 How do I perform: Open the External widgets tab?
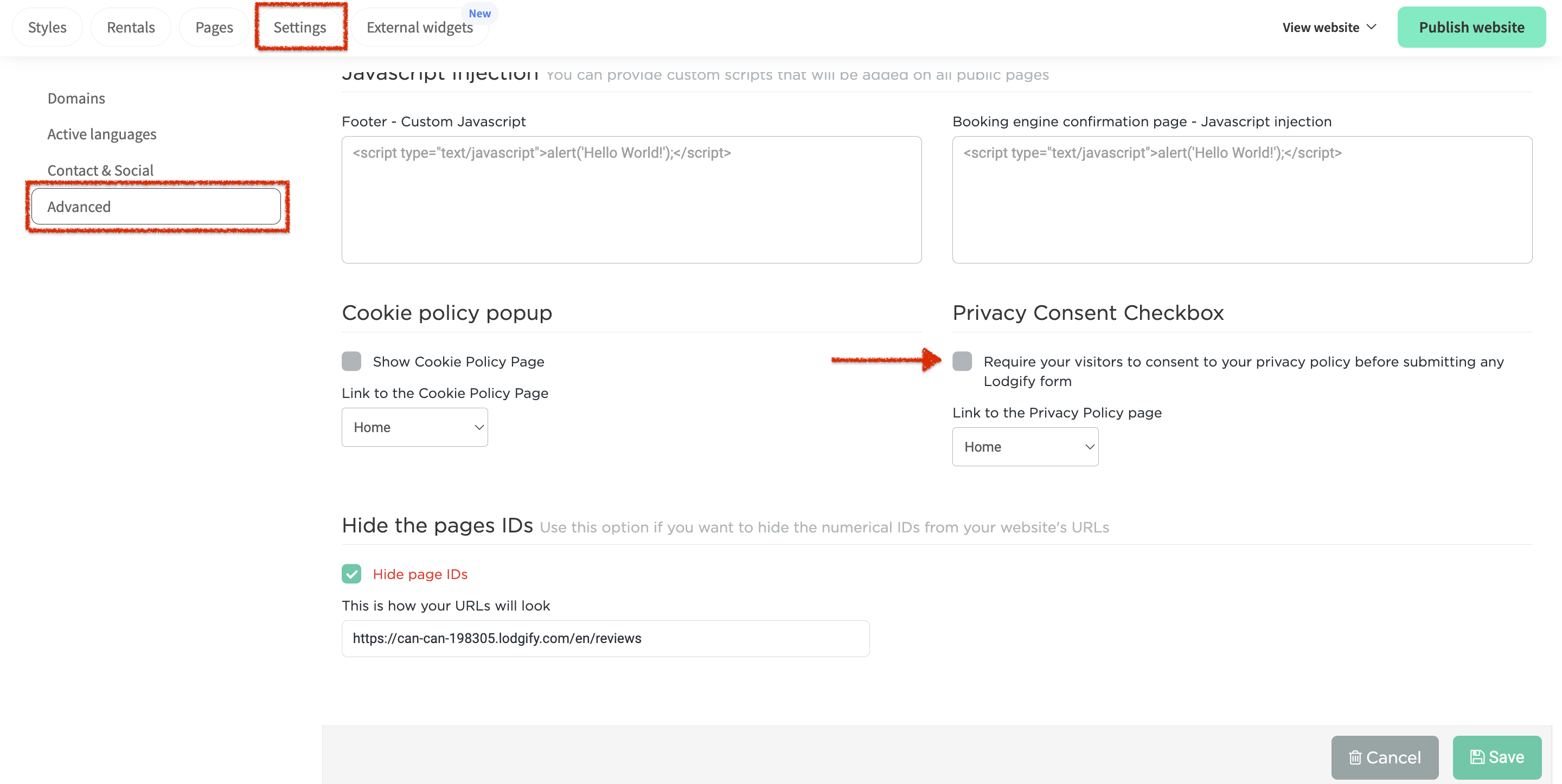click(x=420, y=27)
